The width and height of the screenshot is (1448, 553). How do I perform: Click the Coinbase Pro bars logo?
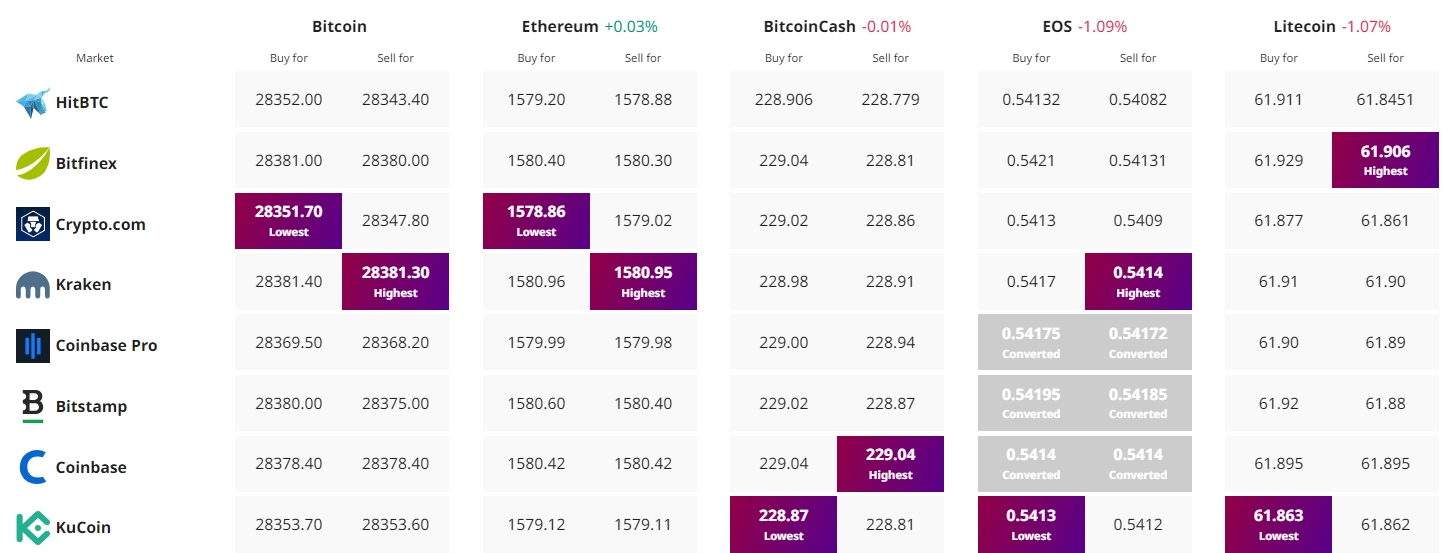pyautogui.click(x=33, y=346)
